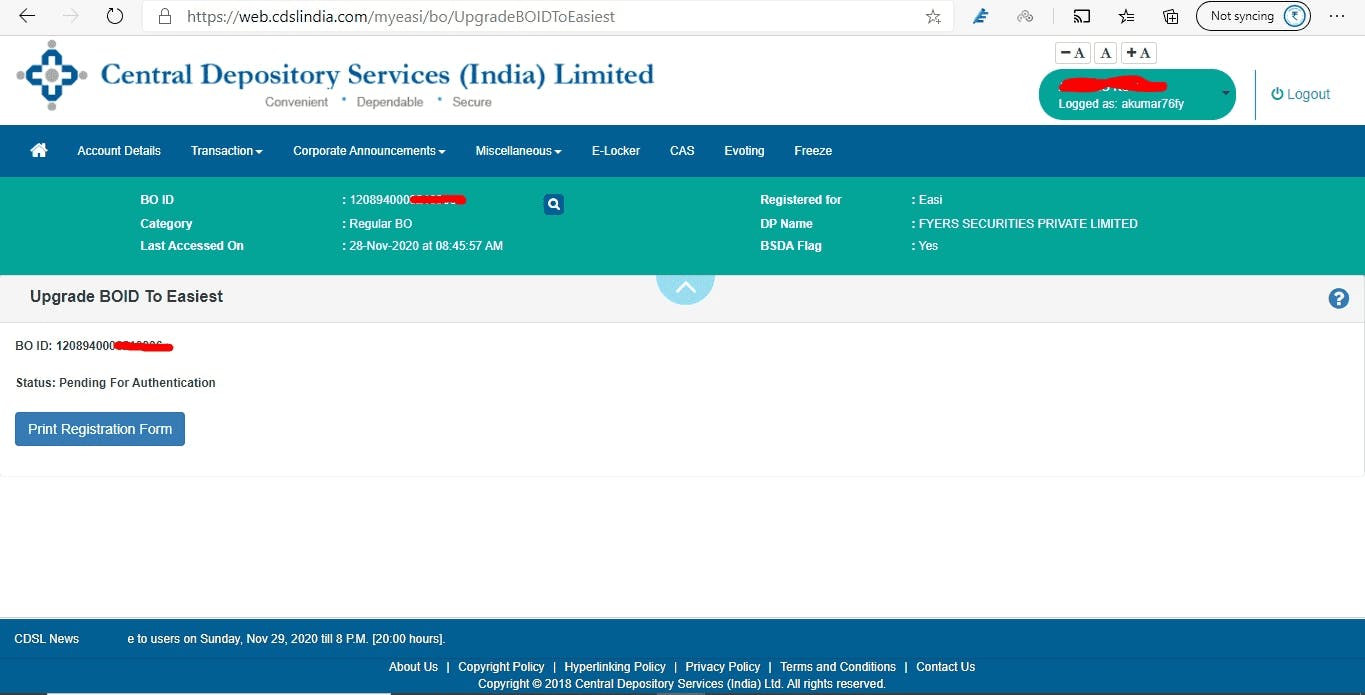1365x695 pixels.
Task: Click 'FYERS SECURITIES PRIVATE LIMITED' DP name
Action: (x=1028, y=224)
